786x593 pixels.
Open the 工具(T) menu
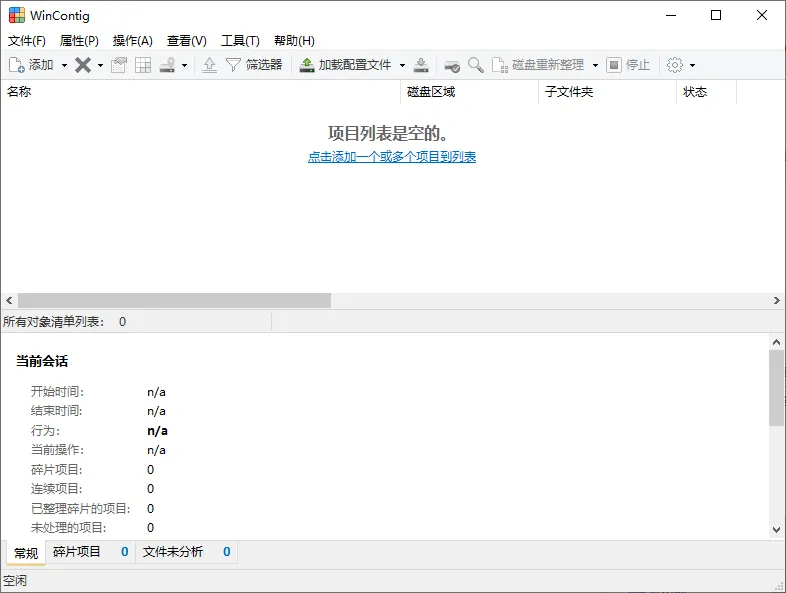pyautogui.click(x=240, y=41)
